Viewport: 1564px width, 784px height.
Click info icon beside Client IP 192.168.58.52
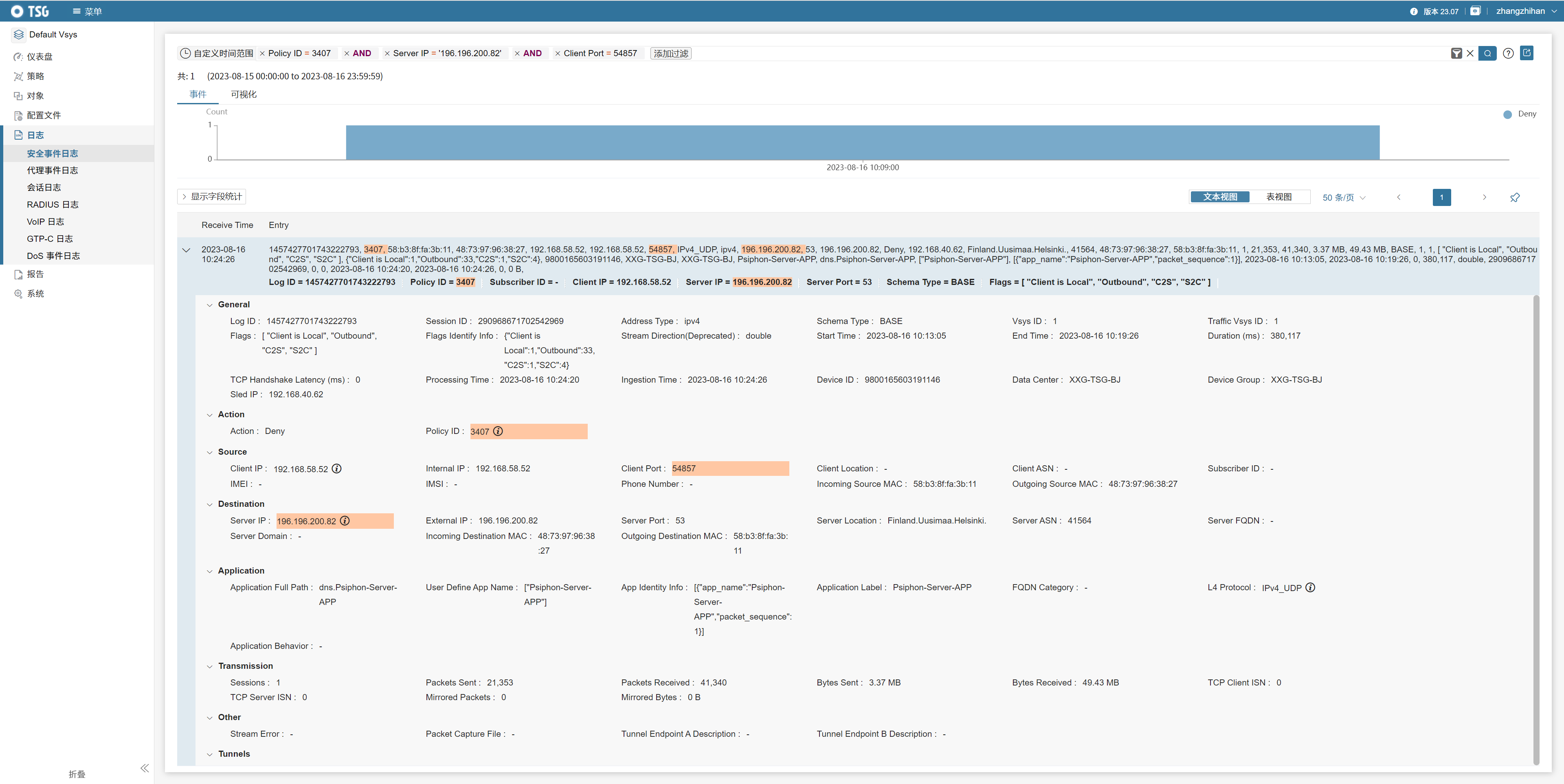click(x=337, y=469)
